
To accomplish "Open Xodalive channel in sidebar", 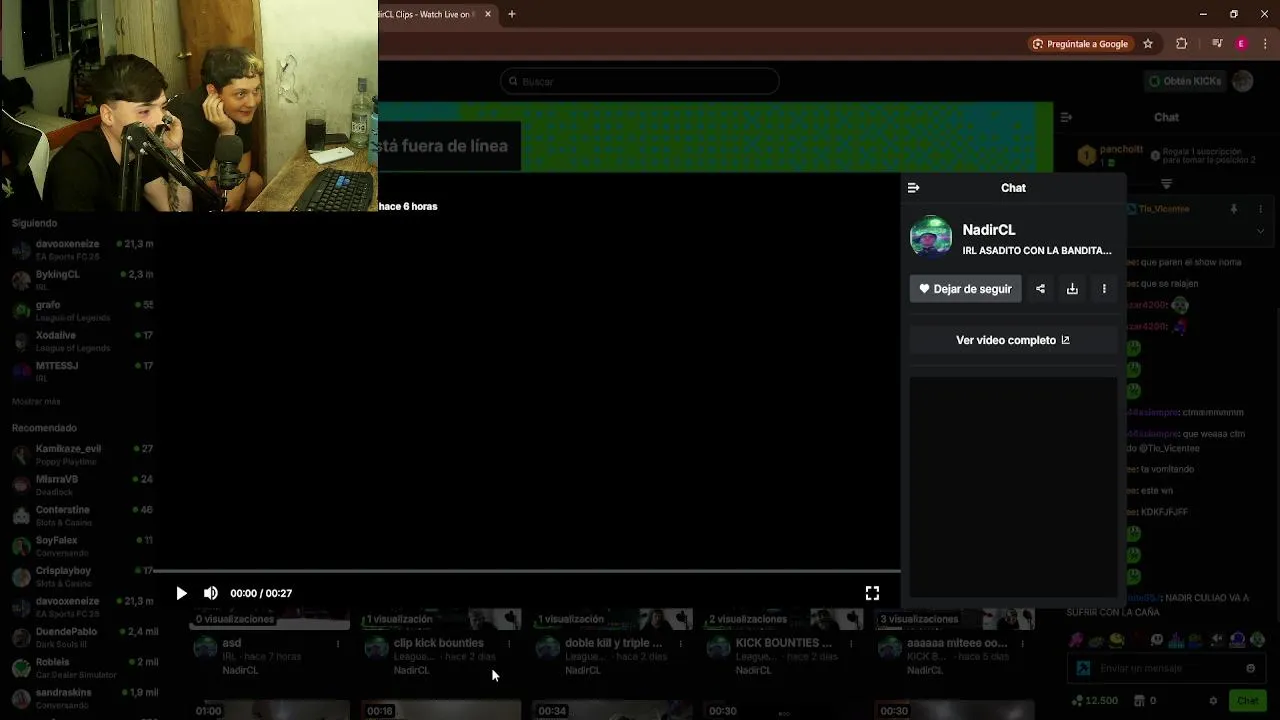I will click(83, 341).
